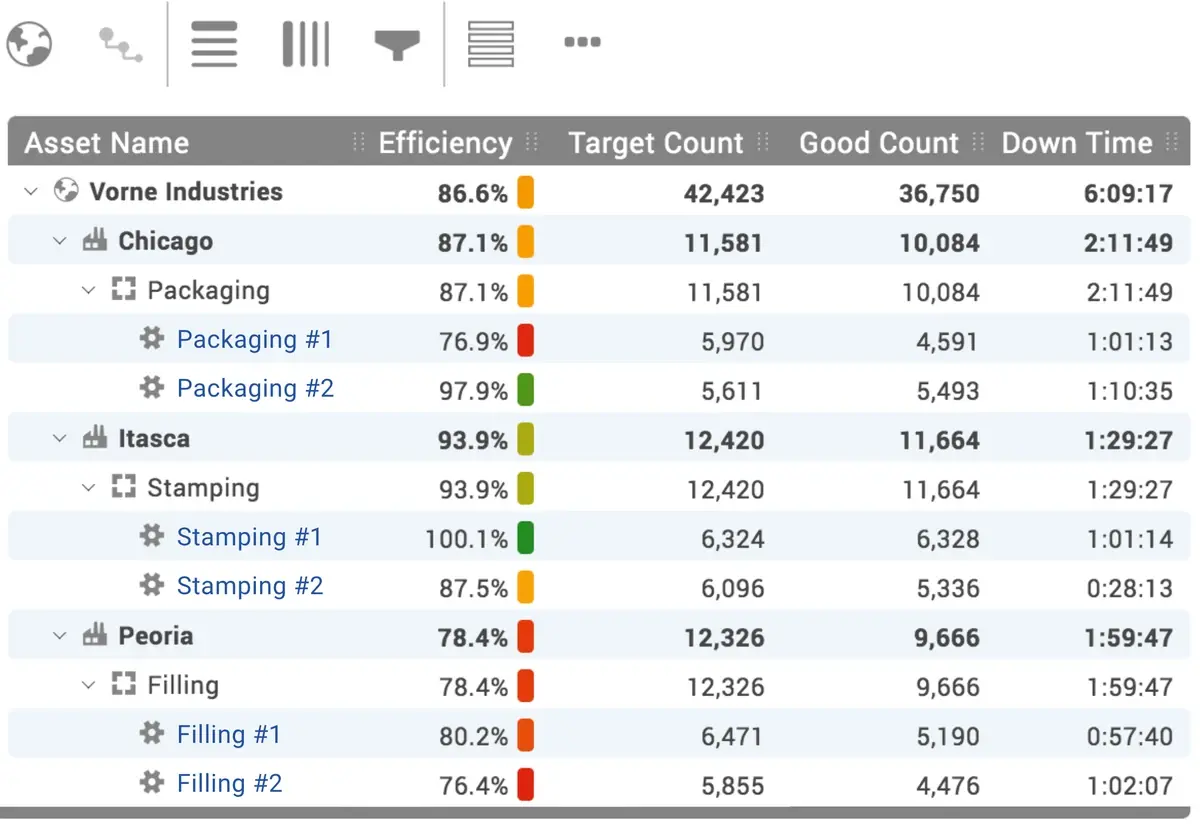
Task: Click the Down Time column drag handle
Action: (1172, 143)
